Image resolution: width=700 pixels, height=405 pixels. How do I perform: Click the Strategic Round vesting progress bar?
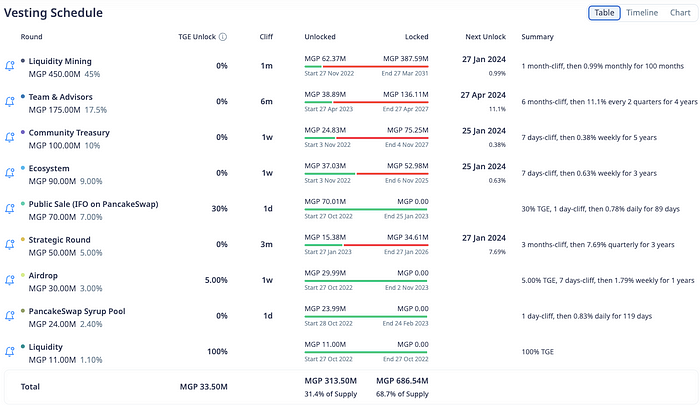tap(365, 248)
